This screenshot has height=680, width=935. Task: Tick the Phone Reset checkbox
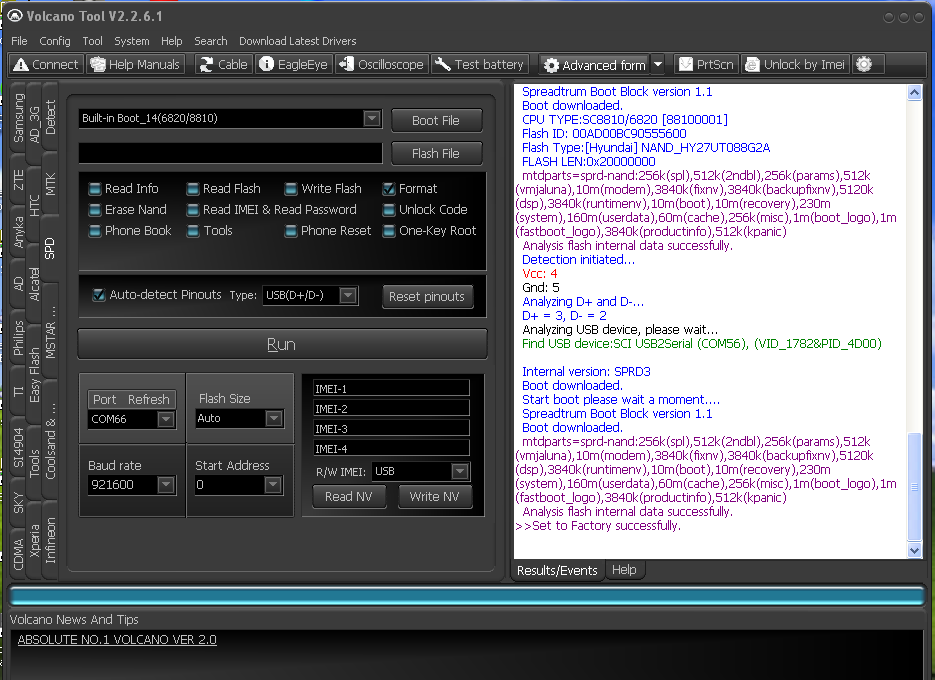coord(291,231)
